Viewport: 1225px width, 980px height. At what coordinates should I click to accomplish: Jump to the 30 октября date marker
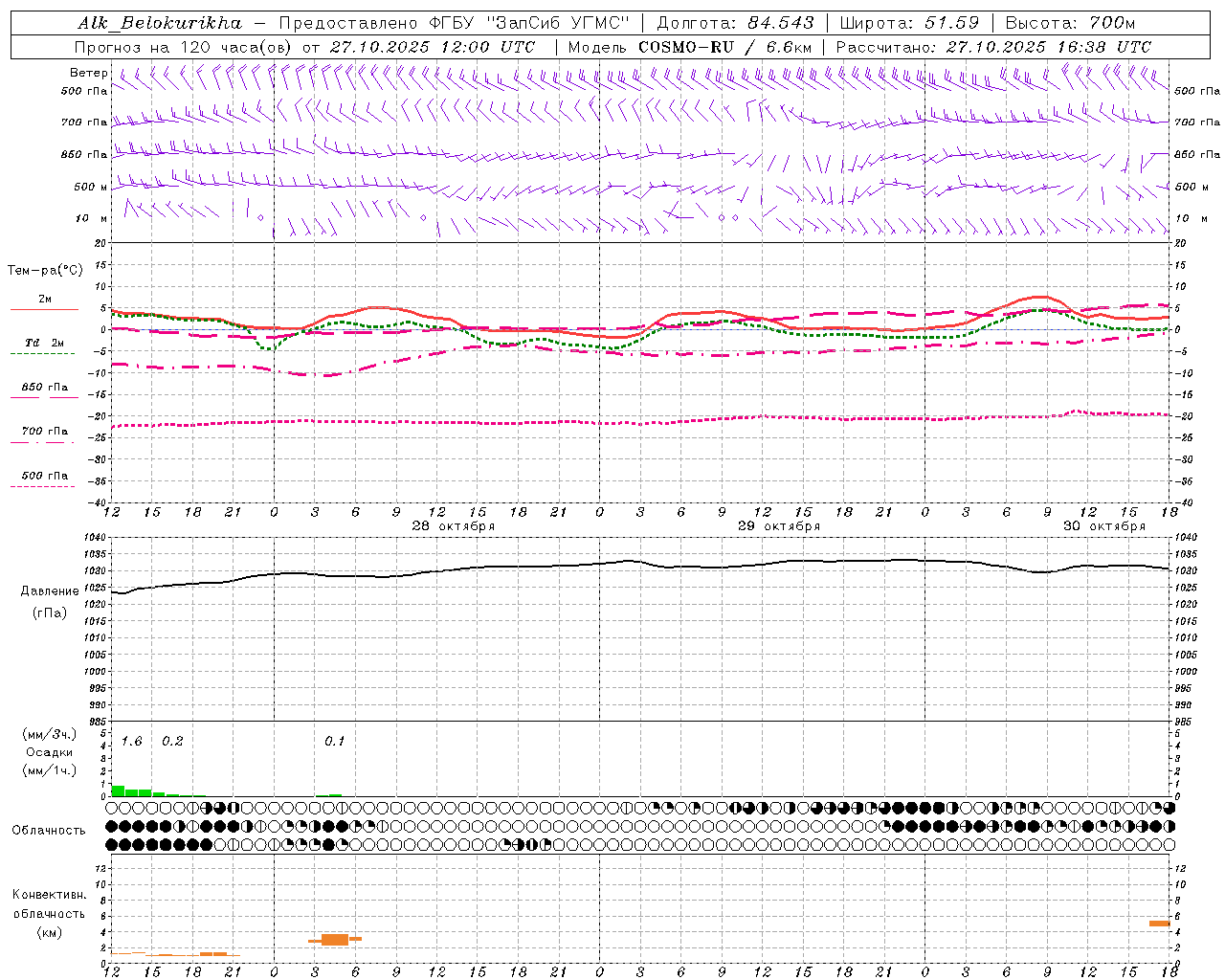click(1103, 526)
